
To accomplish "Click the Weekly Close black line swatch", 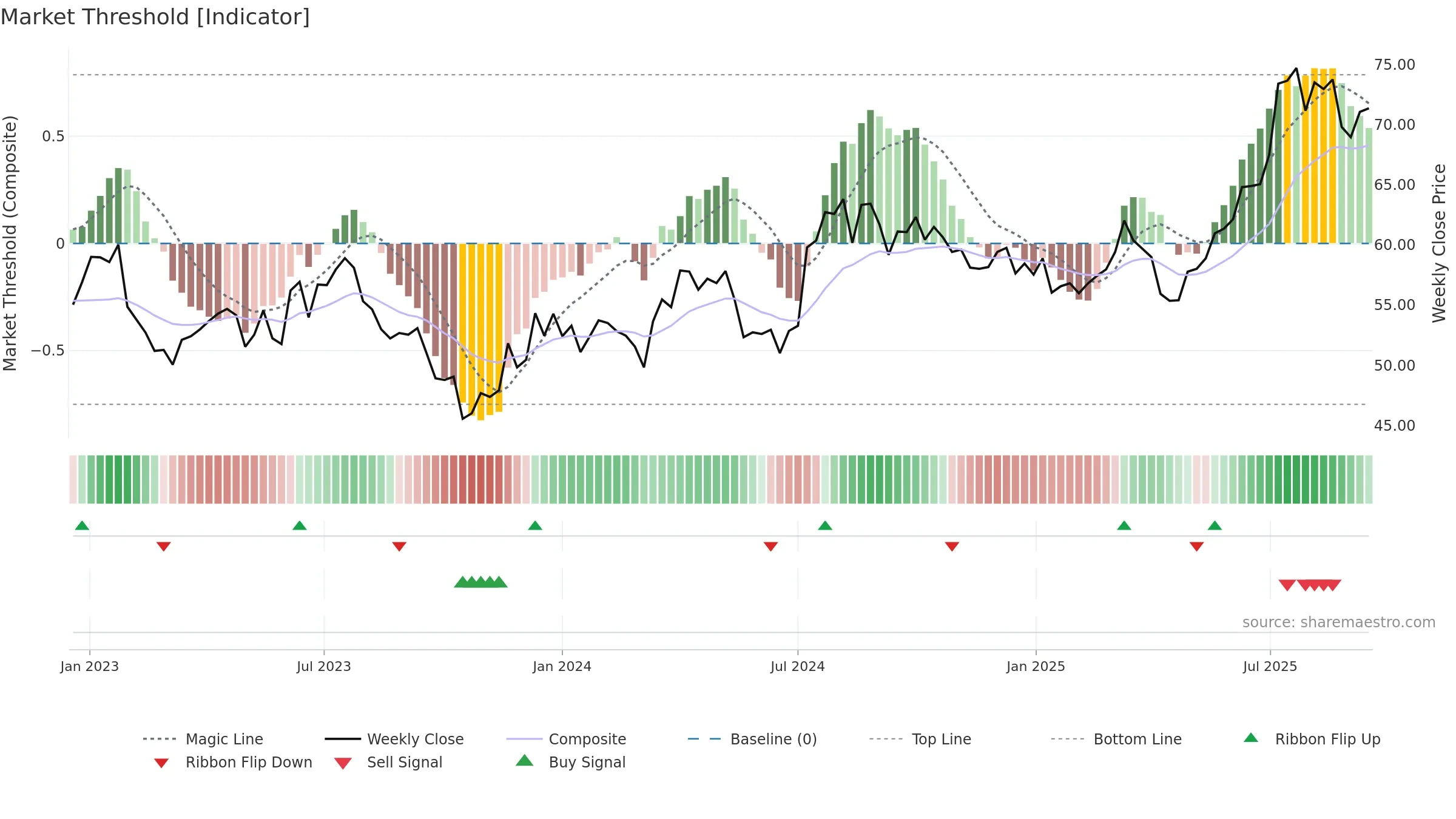I will 343,739.
